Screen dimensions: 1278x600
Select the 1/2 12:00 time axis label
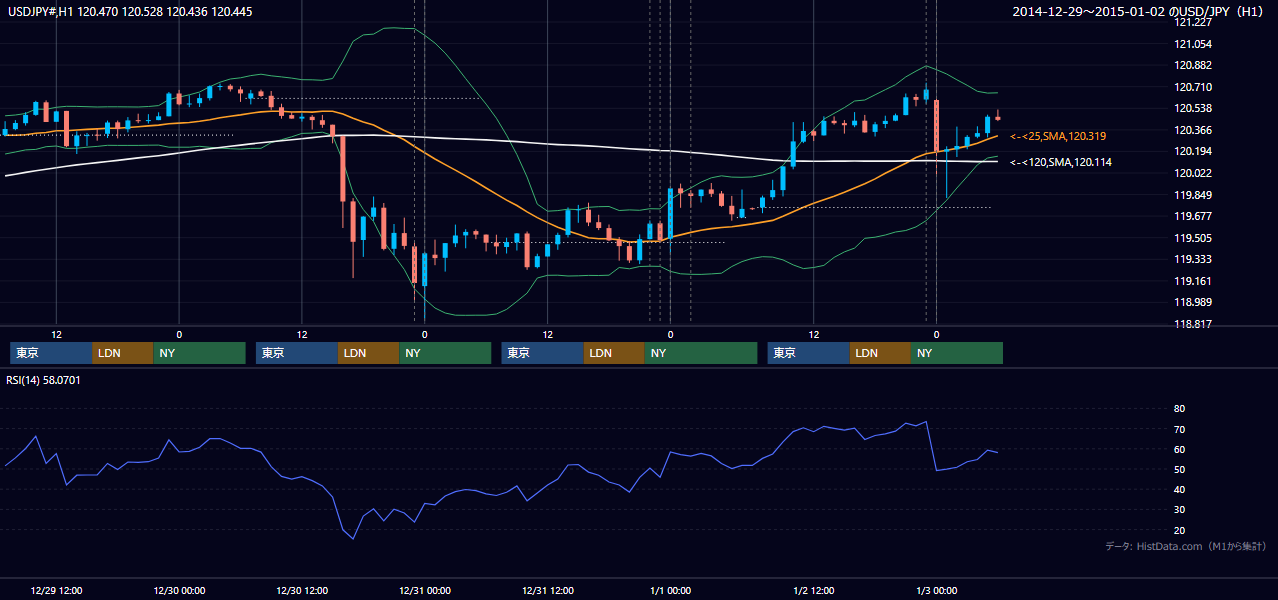pos(814,590)
